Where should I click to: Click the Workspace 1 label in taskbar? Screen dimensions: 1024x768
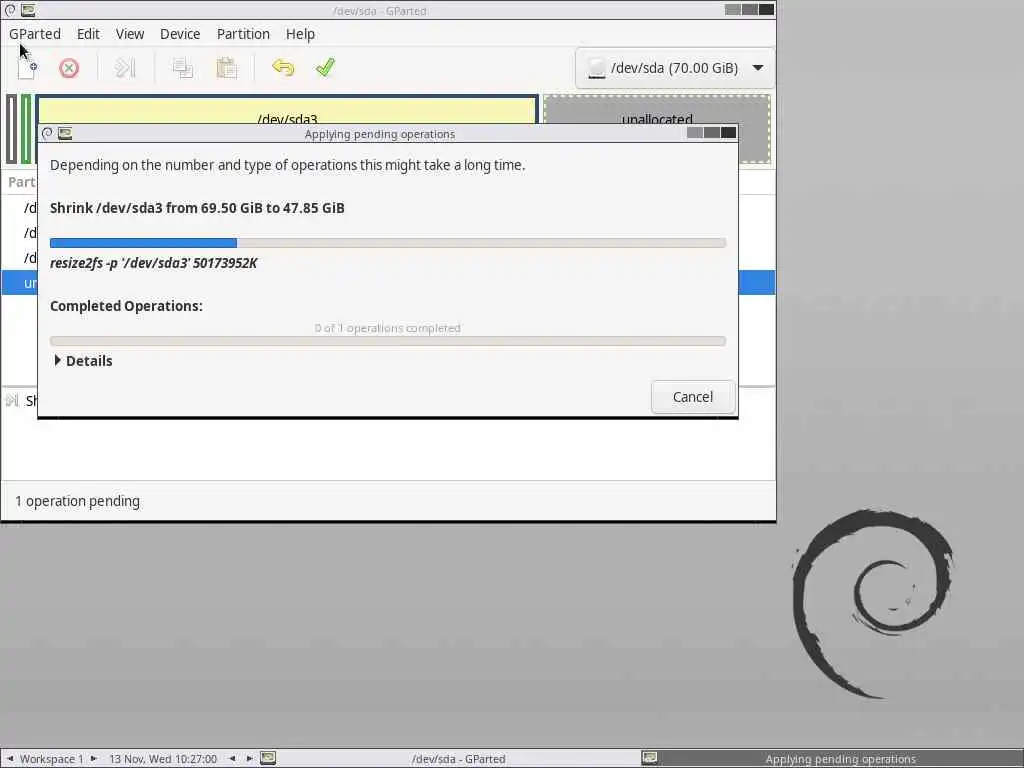pyautogui.click(x=52, y=759)
